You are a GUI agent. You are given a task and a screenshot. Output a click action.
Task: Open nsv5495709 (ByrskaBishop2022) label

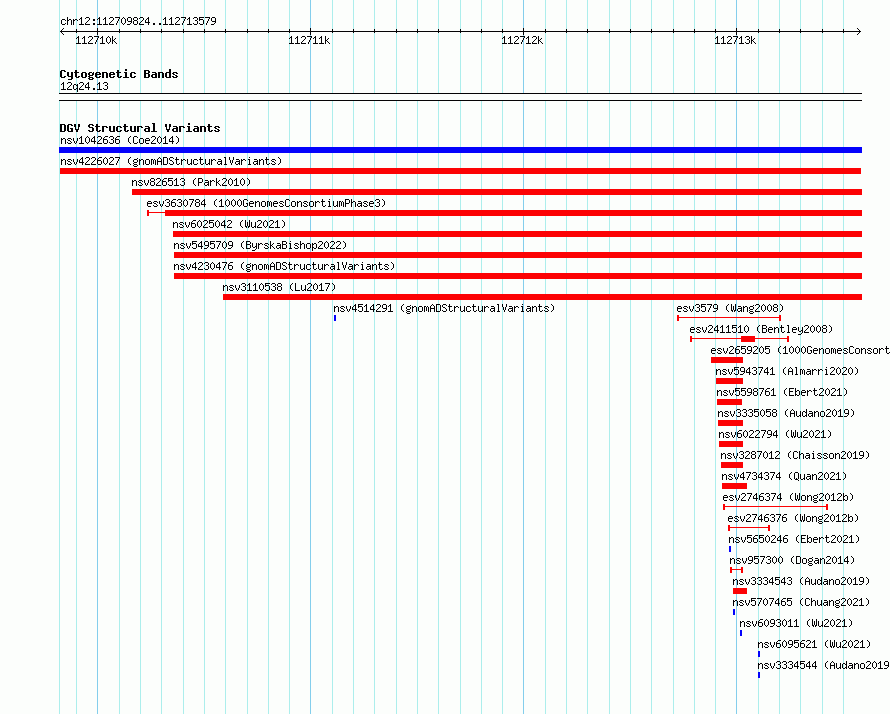pyautogui.click(x=260, y=245)
